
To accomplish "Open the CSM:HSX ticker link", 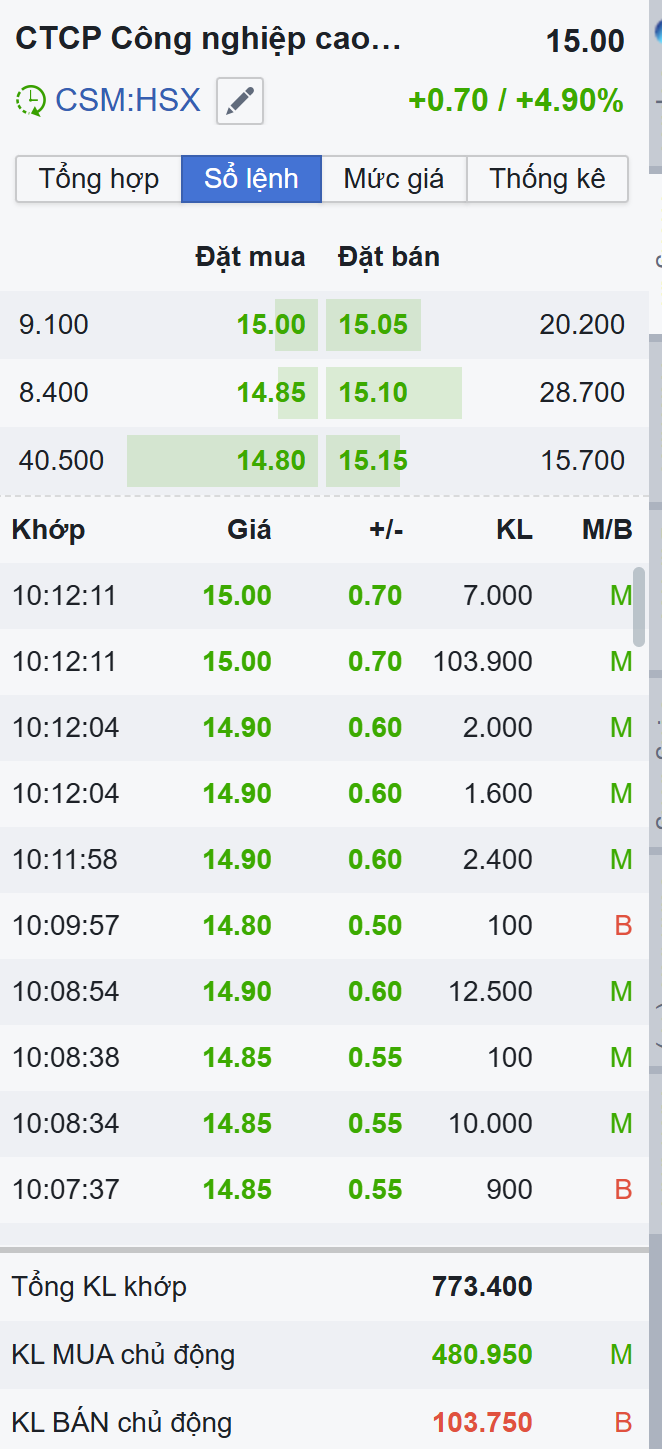I will click(128, 101).
